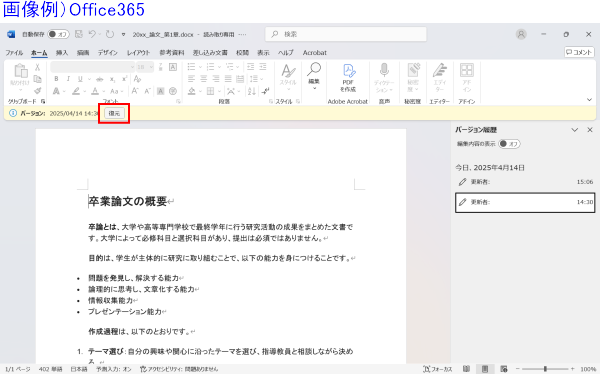Screen dimensions: 600x374
Task: Click the Bold B icon
Action: click(56, 79)
